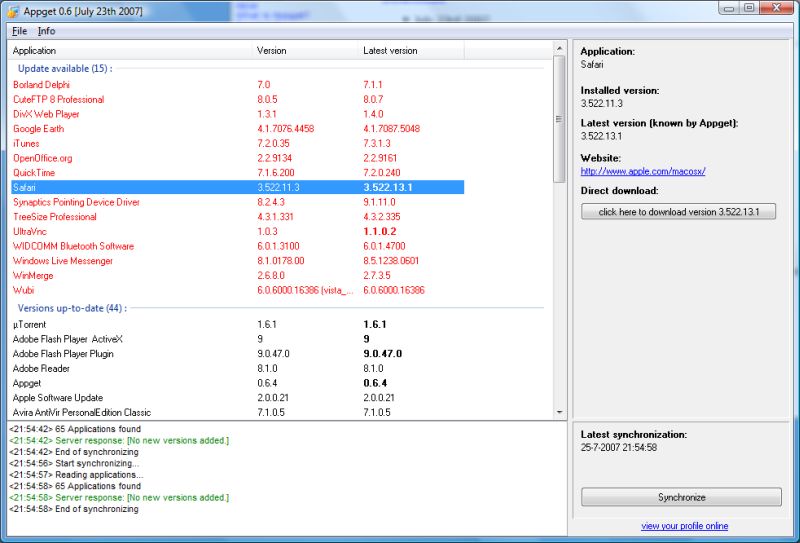The width and height of the screenshot is (800, 543).
Task: Click latest version 2.7.3.5 for WinMerge
Action: tap(377, 276)
